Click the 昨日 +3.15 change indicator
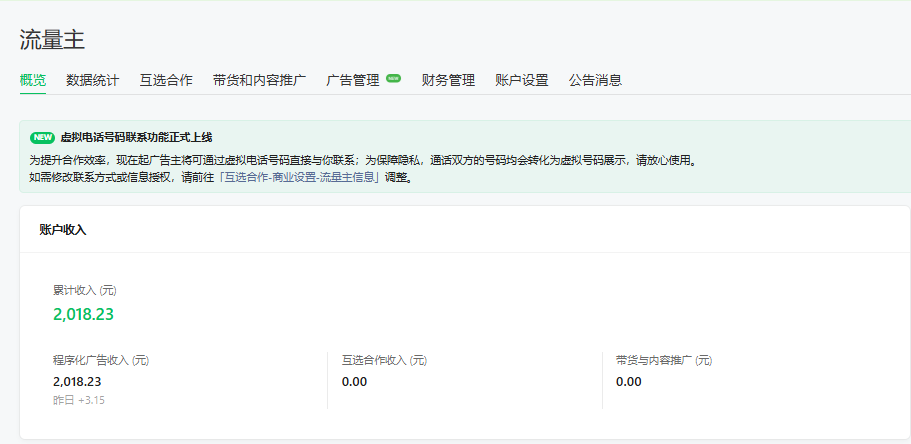Viewport: 911px width, 444px height. tap(79, 400)
